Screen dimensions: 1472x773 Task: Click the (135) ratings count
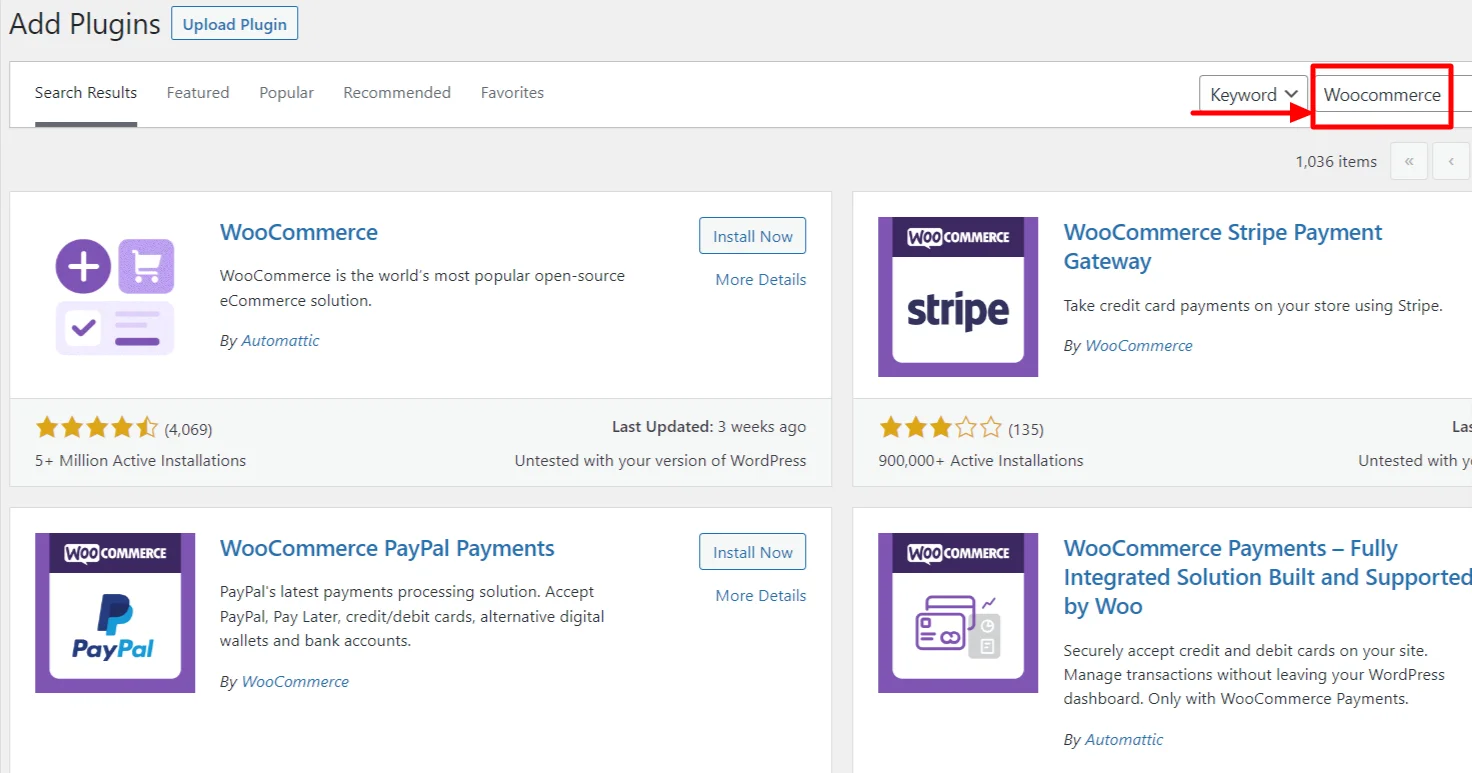[x=1026, y=430]
